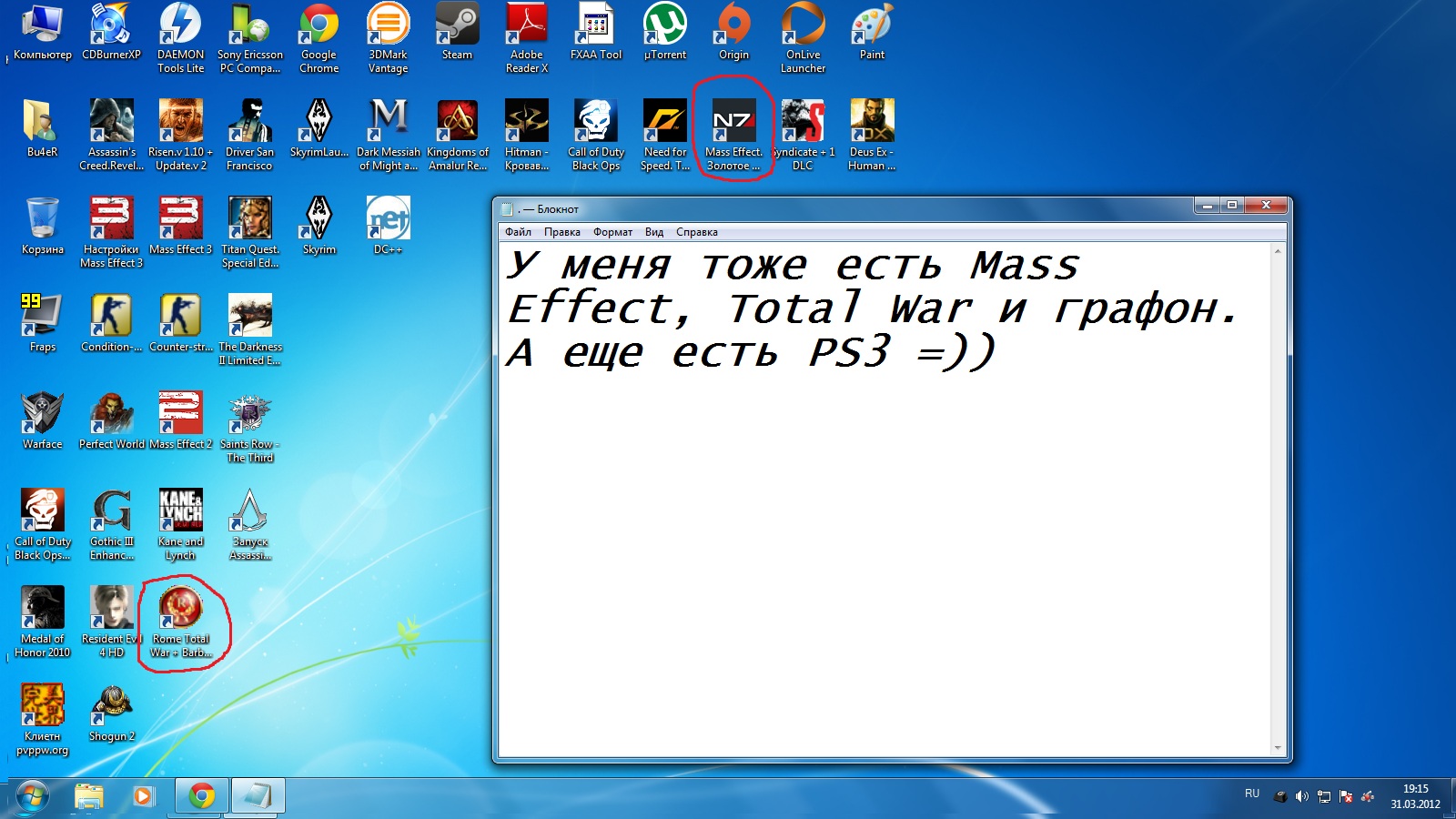The image size is (1456, 819).
Task: Maximize the Блокнот window
Action: pyautogui.click(x=1231, y=206)
